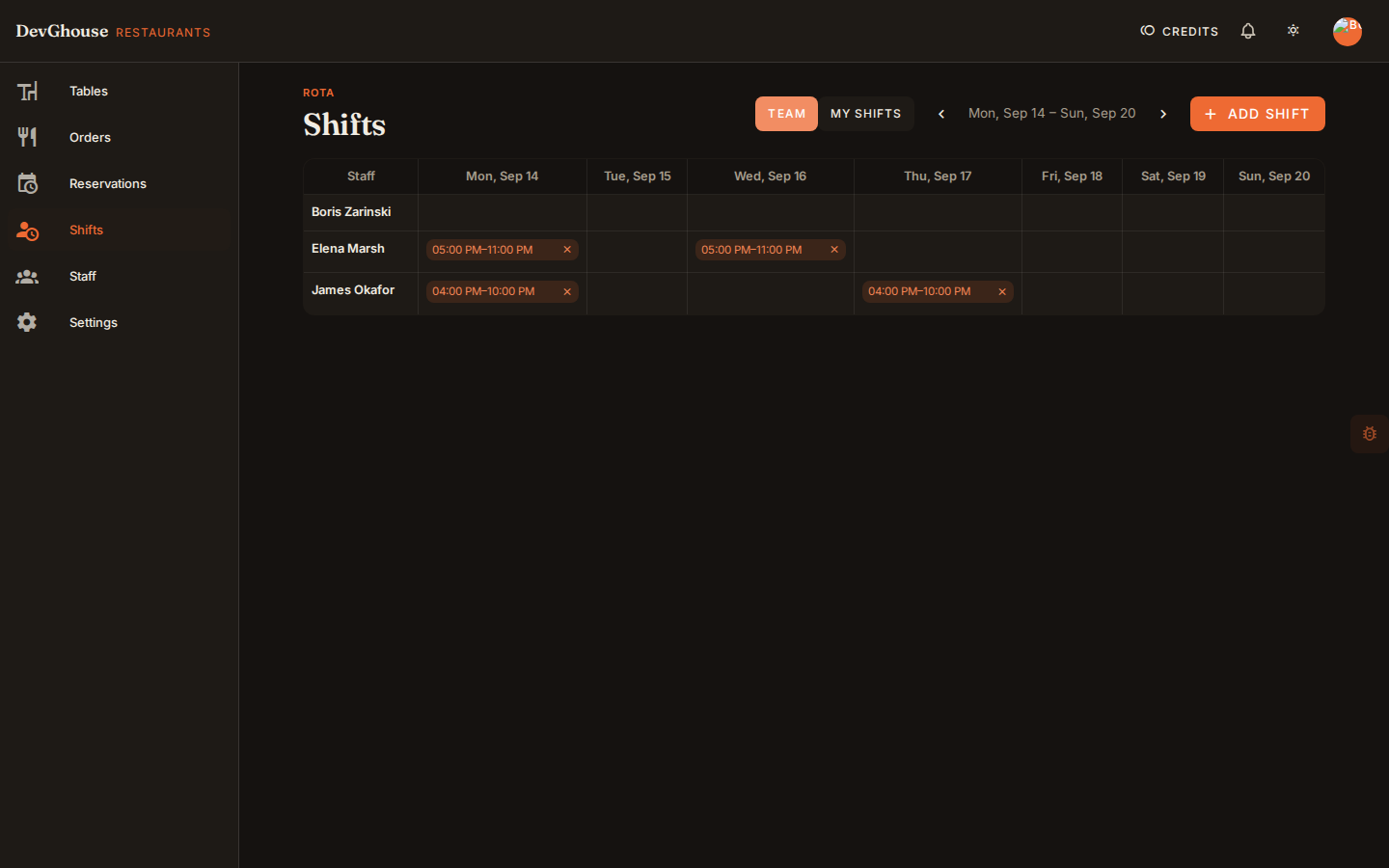Viewport: 1389px width, 868px height.
Task: Switch to the Team view
Action: pyautogui.click(x=786, y=114)
